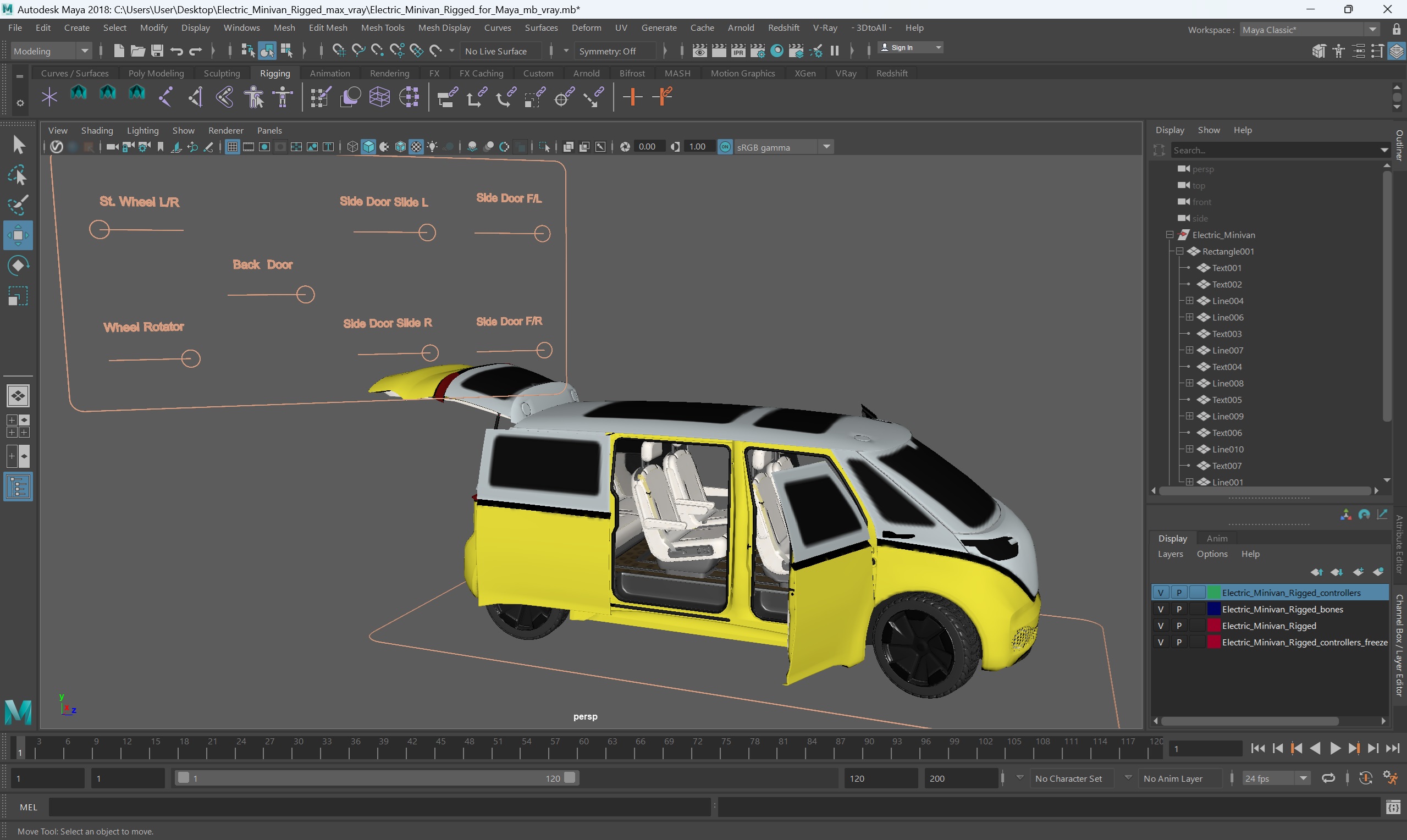Activate the Move tool
This screenshot has height=840, width=1407.
pyautogui.click(x=18, y=235)
